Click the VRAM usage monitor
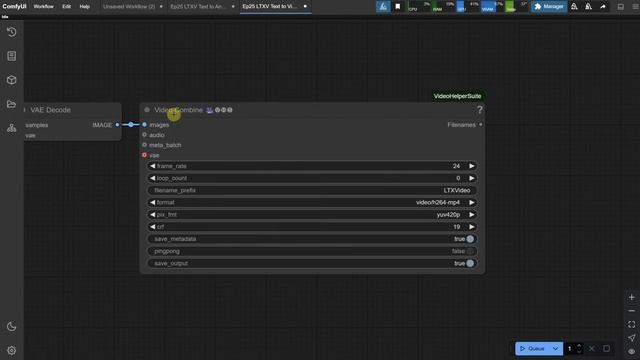The image size is (640, 360). (x=492, y=7)
